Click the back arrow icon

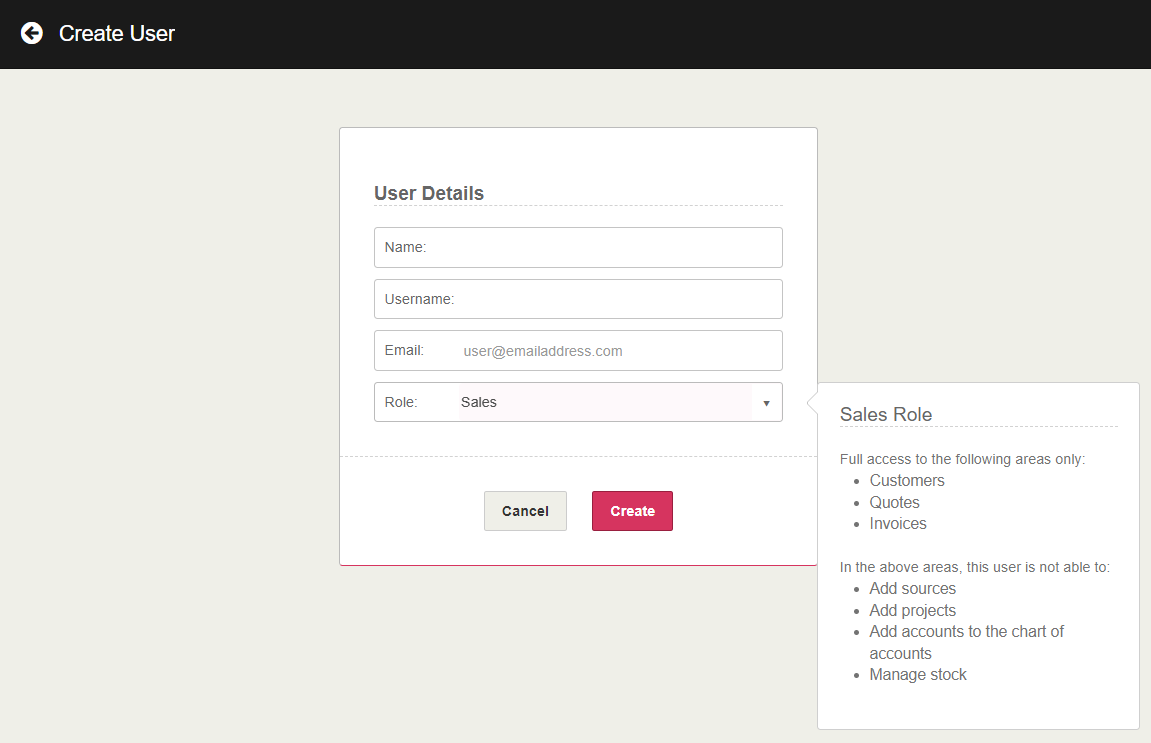click(32, 33)
